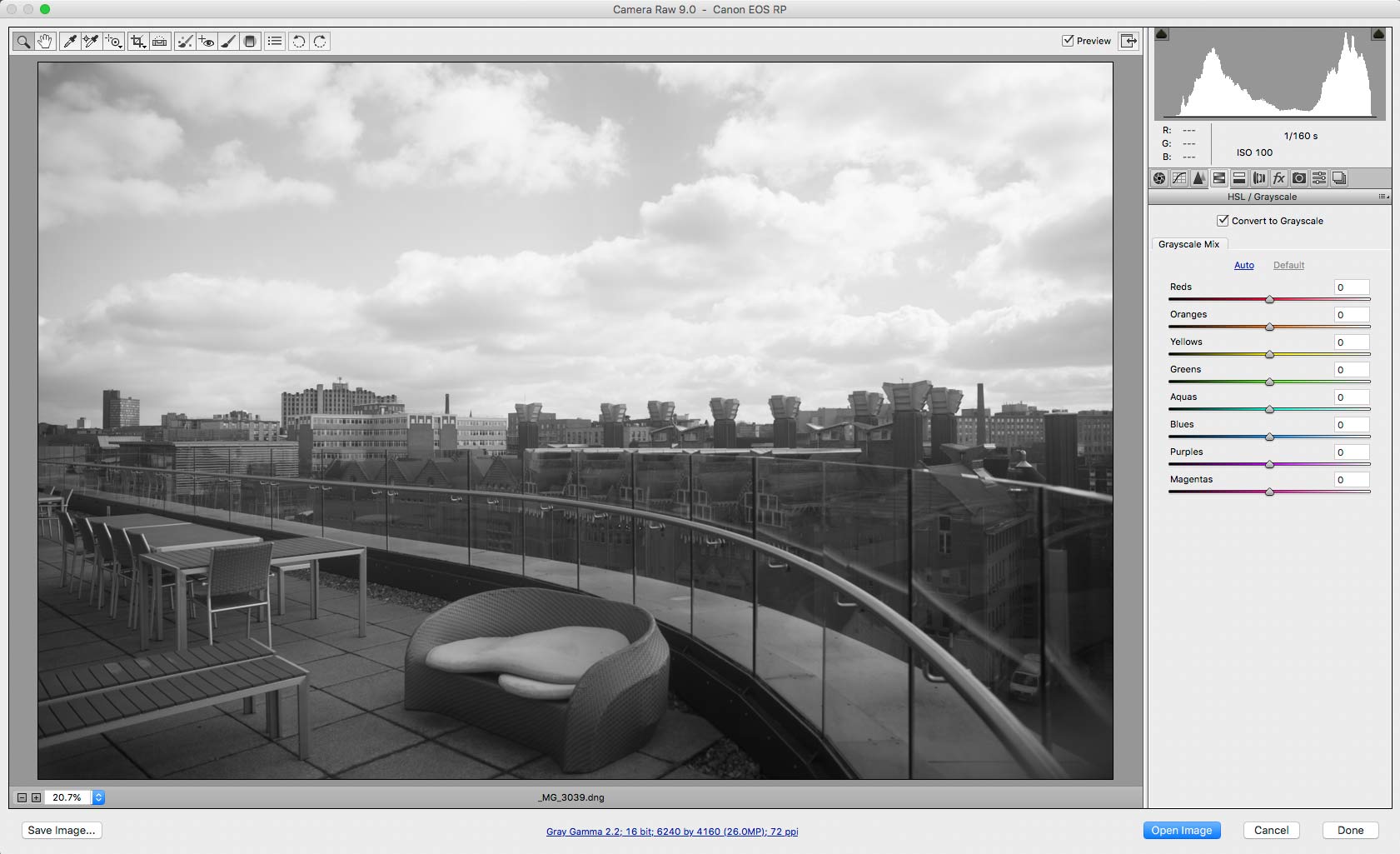Toggle the Preview checkbox

1068,40
